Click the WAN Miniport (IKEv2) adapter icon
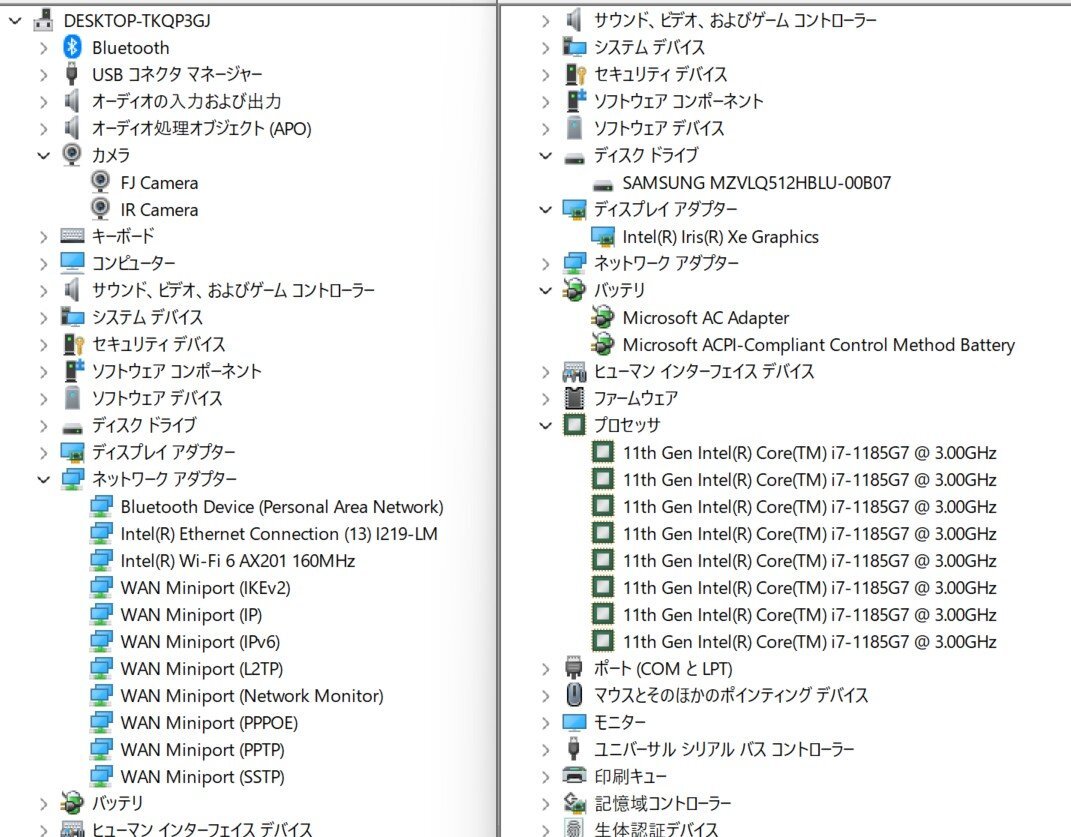Viewport: 1071px width, 837px height. [101, 587]
